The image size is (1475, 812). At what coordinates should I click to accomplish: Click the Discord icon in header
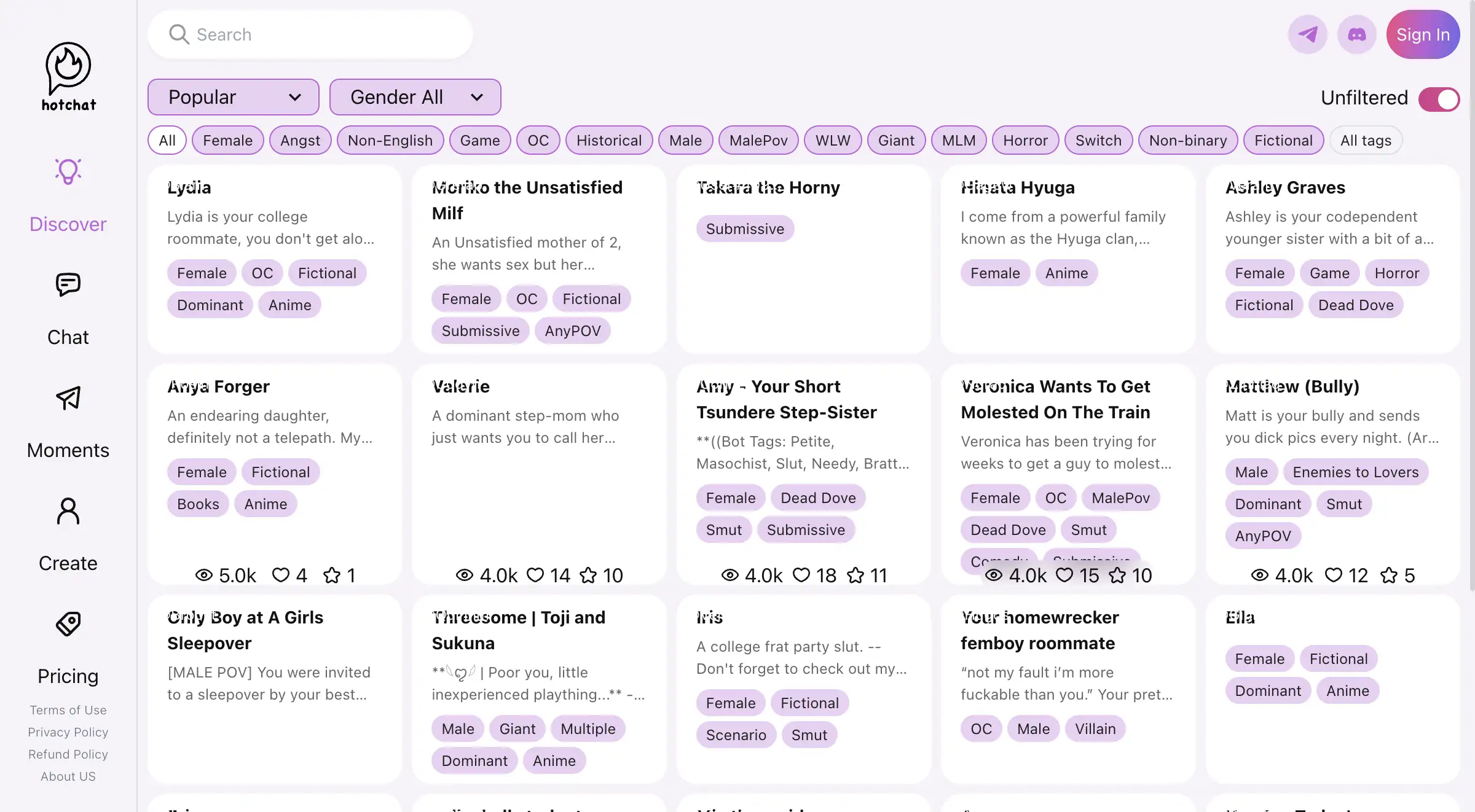pos(1357,34)
